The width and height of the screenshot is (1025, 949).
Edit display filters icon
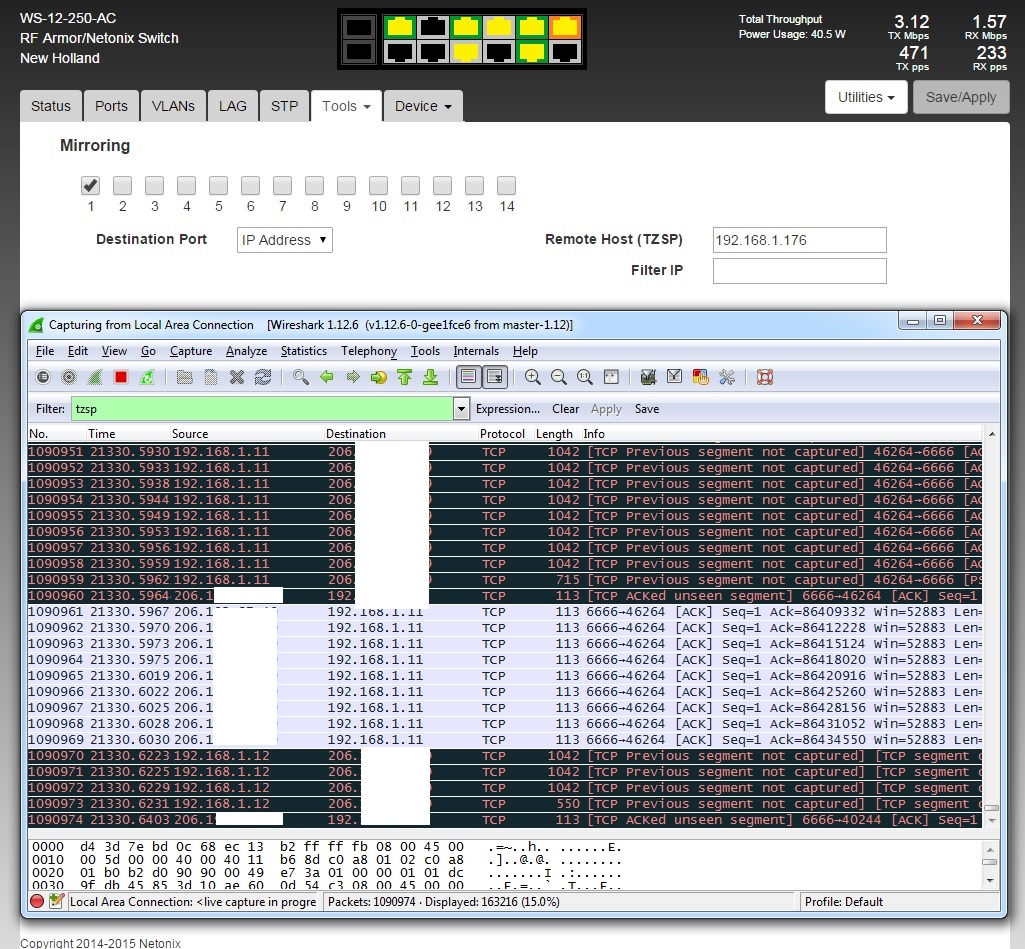pyautogui.click(x=674, y=377)
